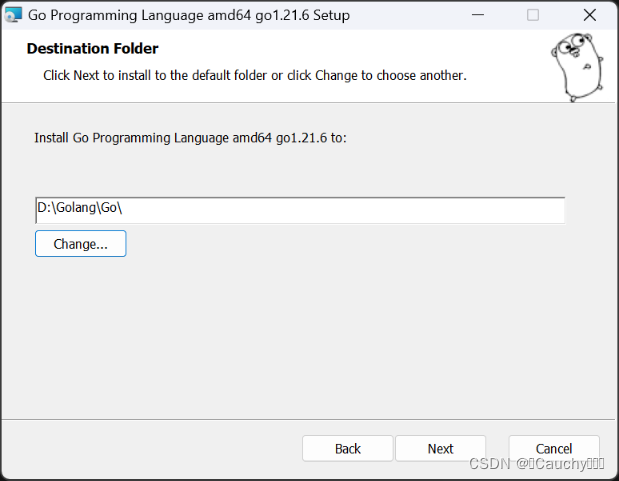Screen dimensions: 619x481
Task: Click the Next button
Action: [x=441, y=449]
